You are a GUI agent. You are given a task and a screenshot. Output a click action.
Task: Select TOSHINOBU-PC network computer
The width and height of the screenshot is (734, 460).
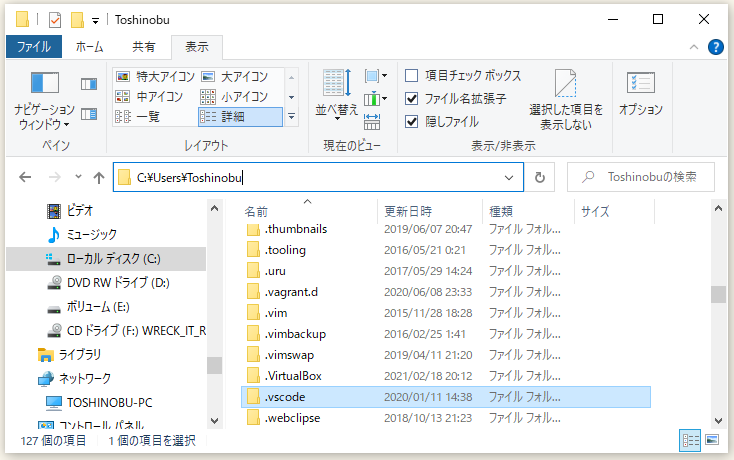click(x=99, y=402)
